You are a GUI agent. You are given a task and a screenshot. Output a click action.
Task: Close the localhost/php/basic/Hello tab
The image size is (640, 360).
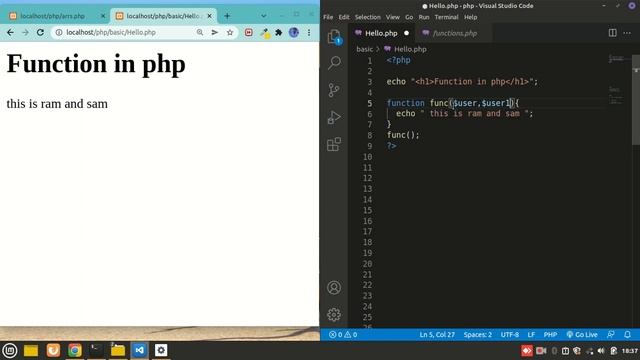click(x=209, y=16)
